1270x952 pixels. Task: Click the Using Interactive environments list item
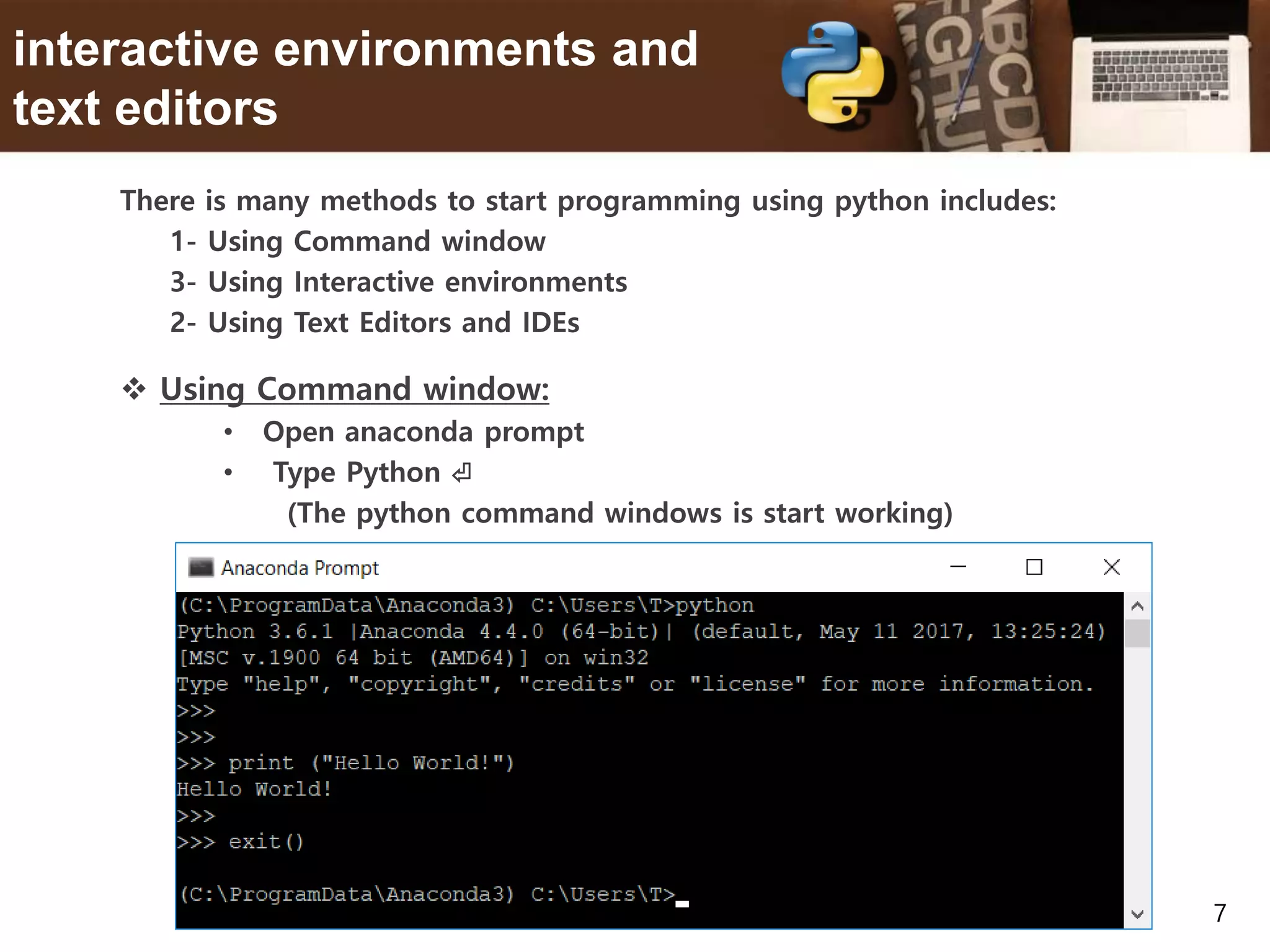(399, 283)
